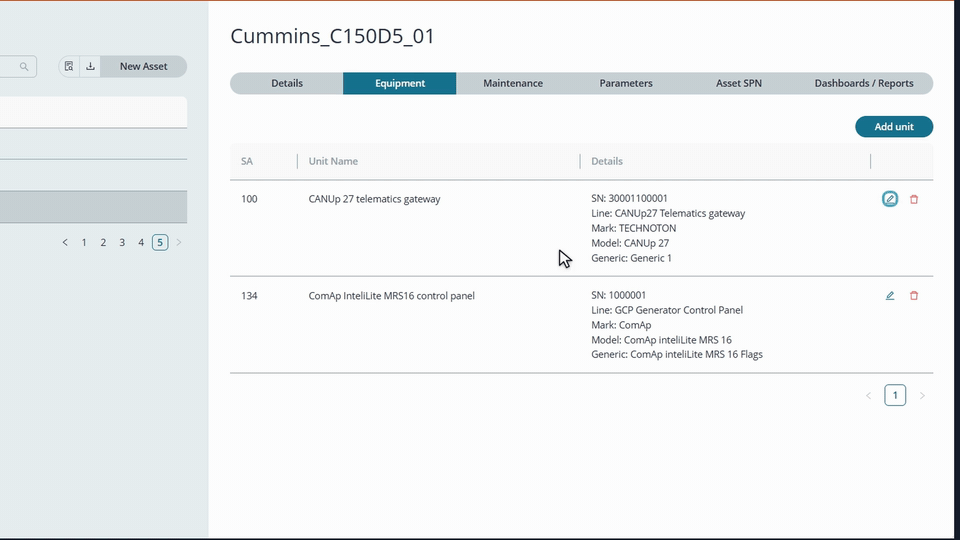
Task: Click the SA column header
Action: tap(247, 161)
